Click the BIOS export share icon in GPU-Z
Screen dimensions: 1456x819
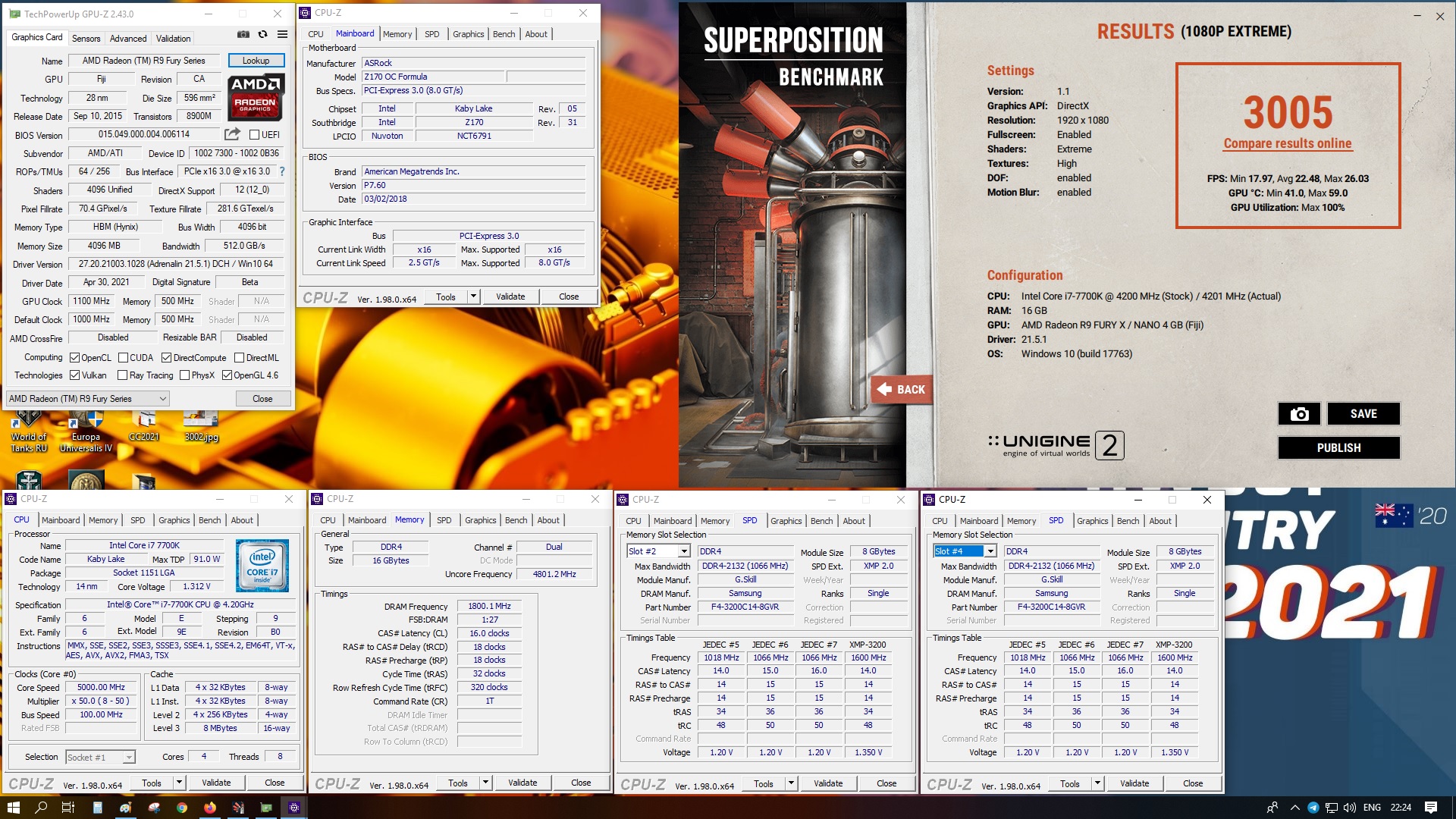pos(232,134)
